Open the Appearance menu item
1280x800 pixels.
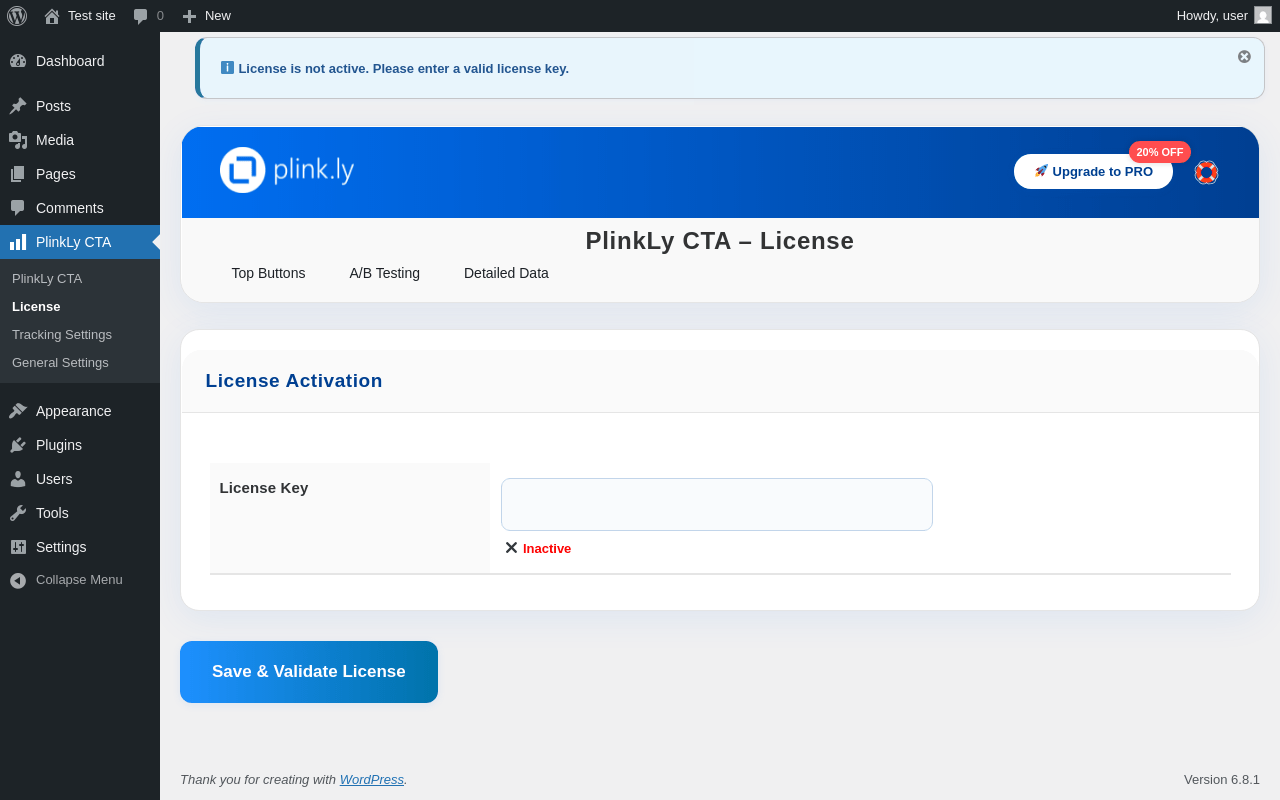(80, 411)
